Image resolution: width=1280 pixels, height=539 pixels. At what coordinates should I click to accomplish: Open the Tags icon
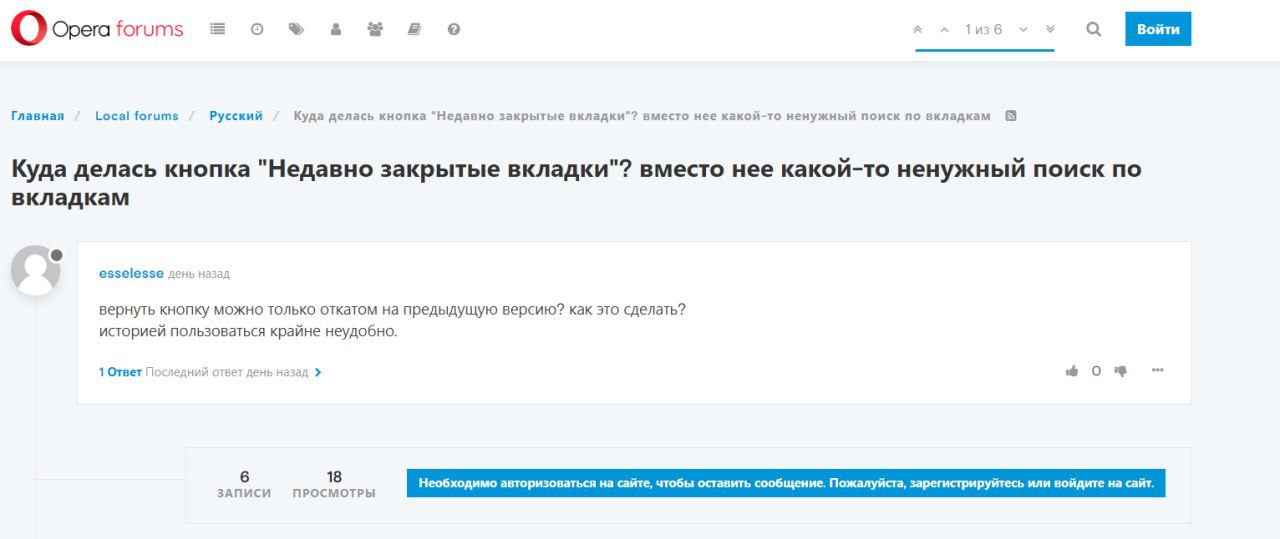tap(296, 30)
